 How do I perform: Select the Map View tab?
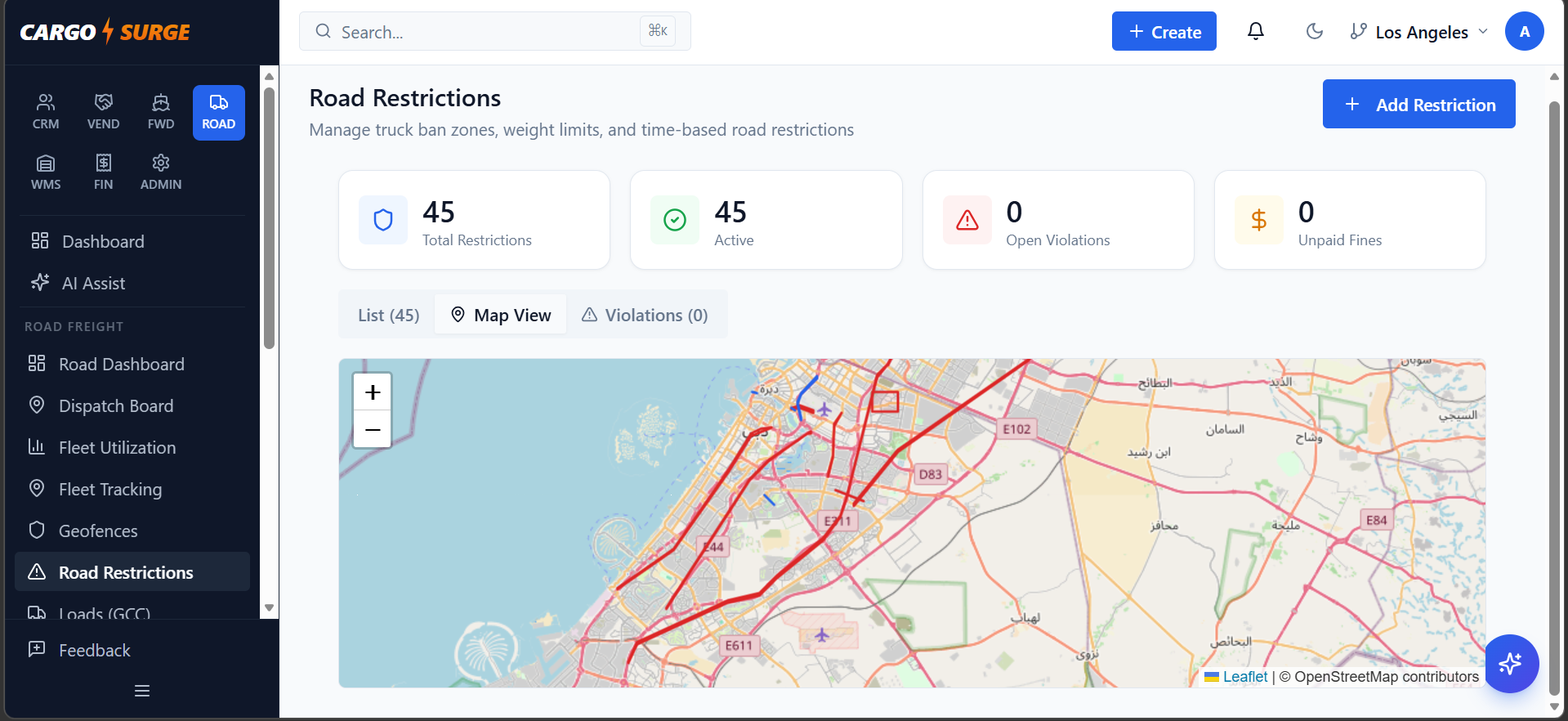tap(501, 315)
